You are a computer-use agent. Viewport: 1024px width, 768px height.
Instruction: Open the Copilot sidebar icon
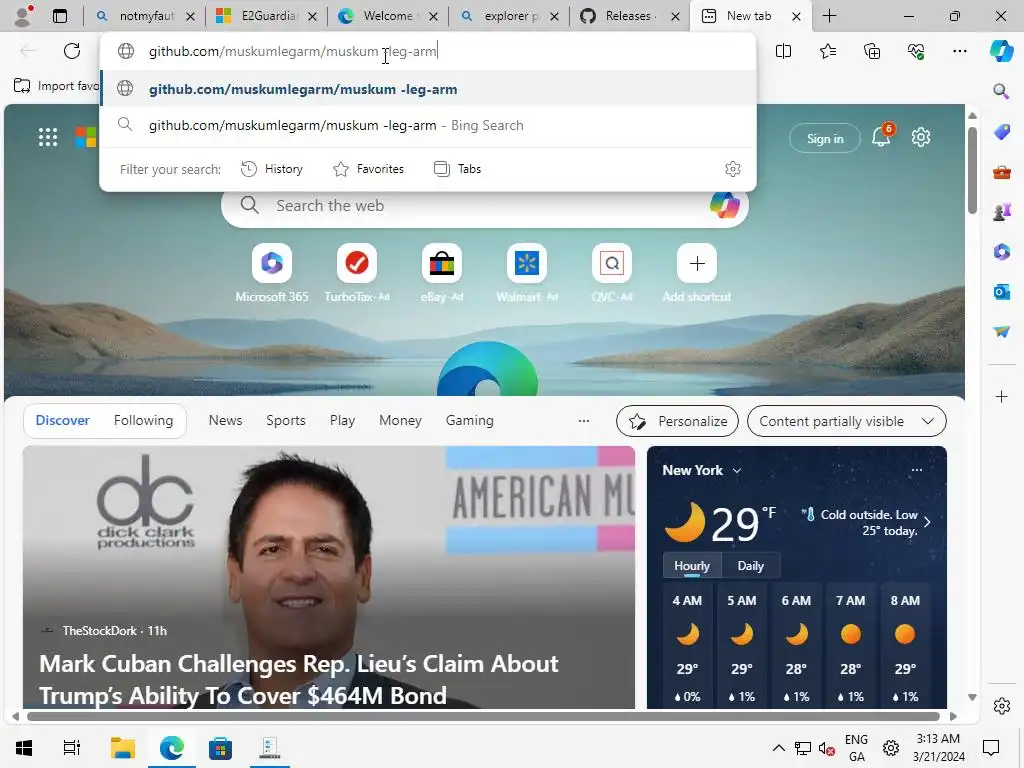tap(1001, 51)
